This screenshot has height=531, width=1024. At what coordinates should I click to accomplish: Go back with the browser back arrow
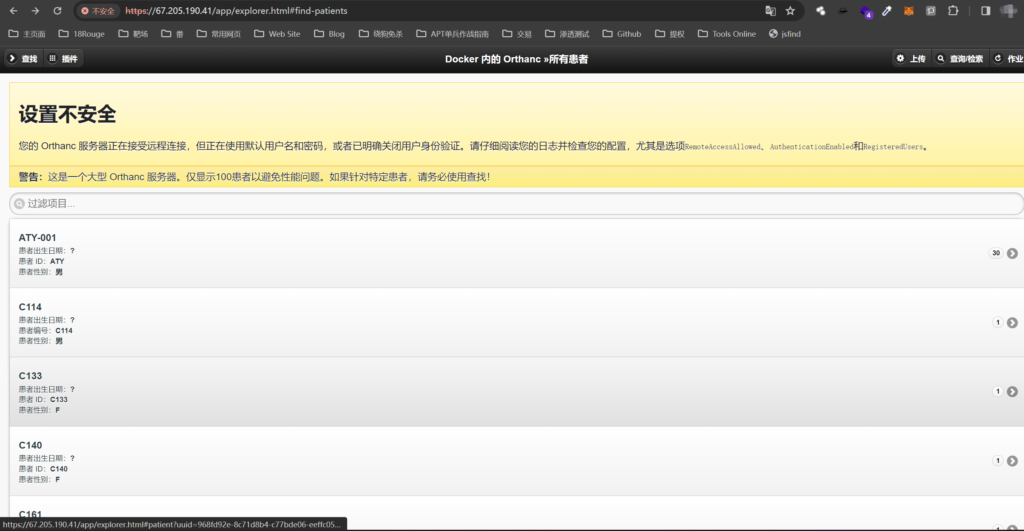(13, 11)
